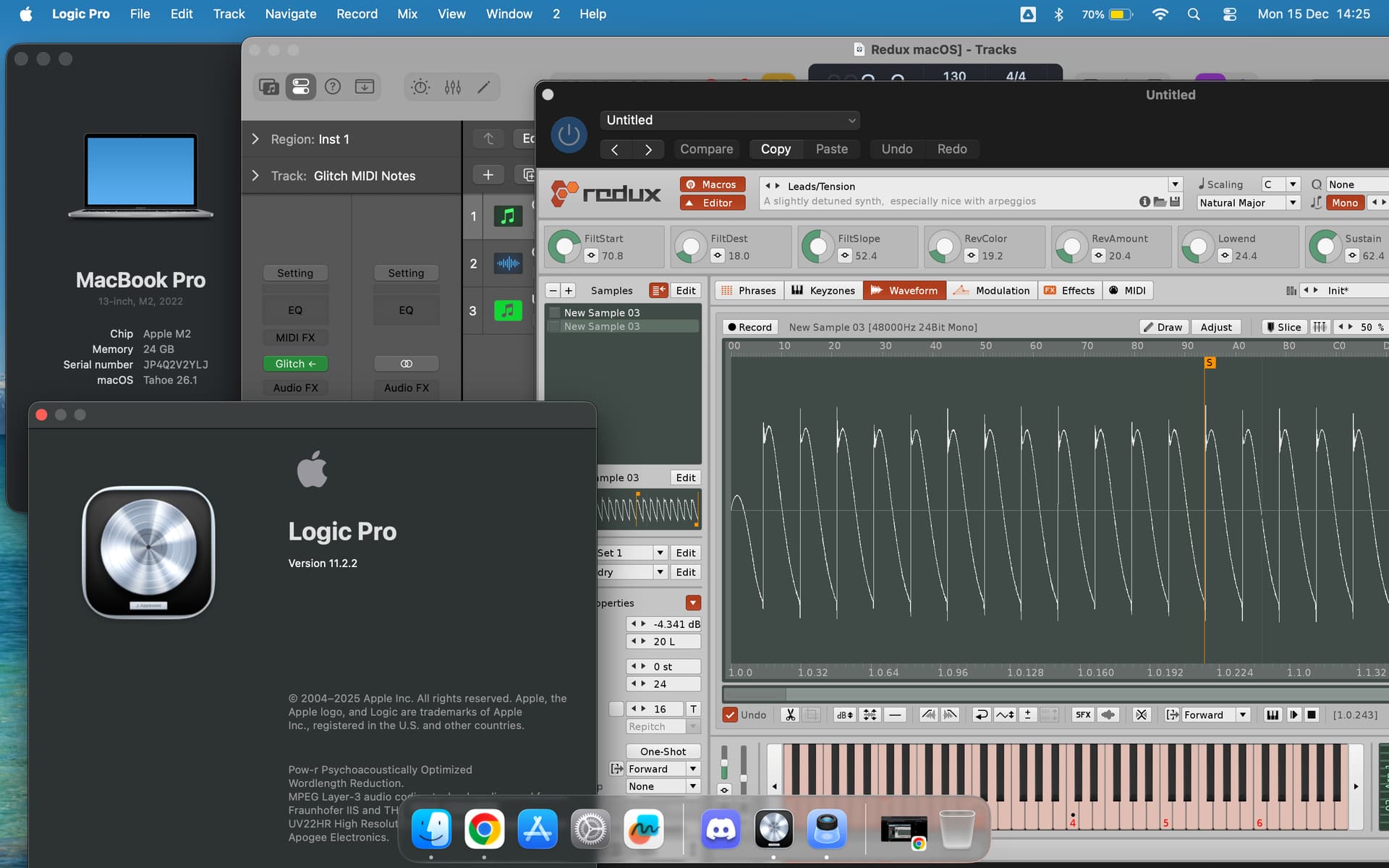Viewport: 1389px width, 868px height.
Task: Open the Forward loop mode dropdown in waveform toolbar
Action: click(1242, 715)
